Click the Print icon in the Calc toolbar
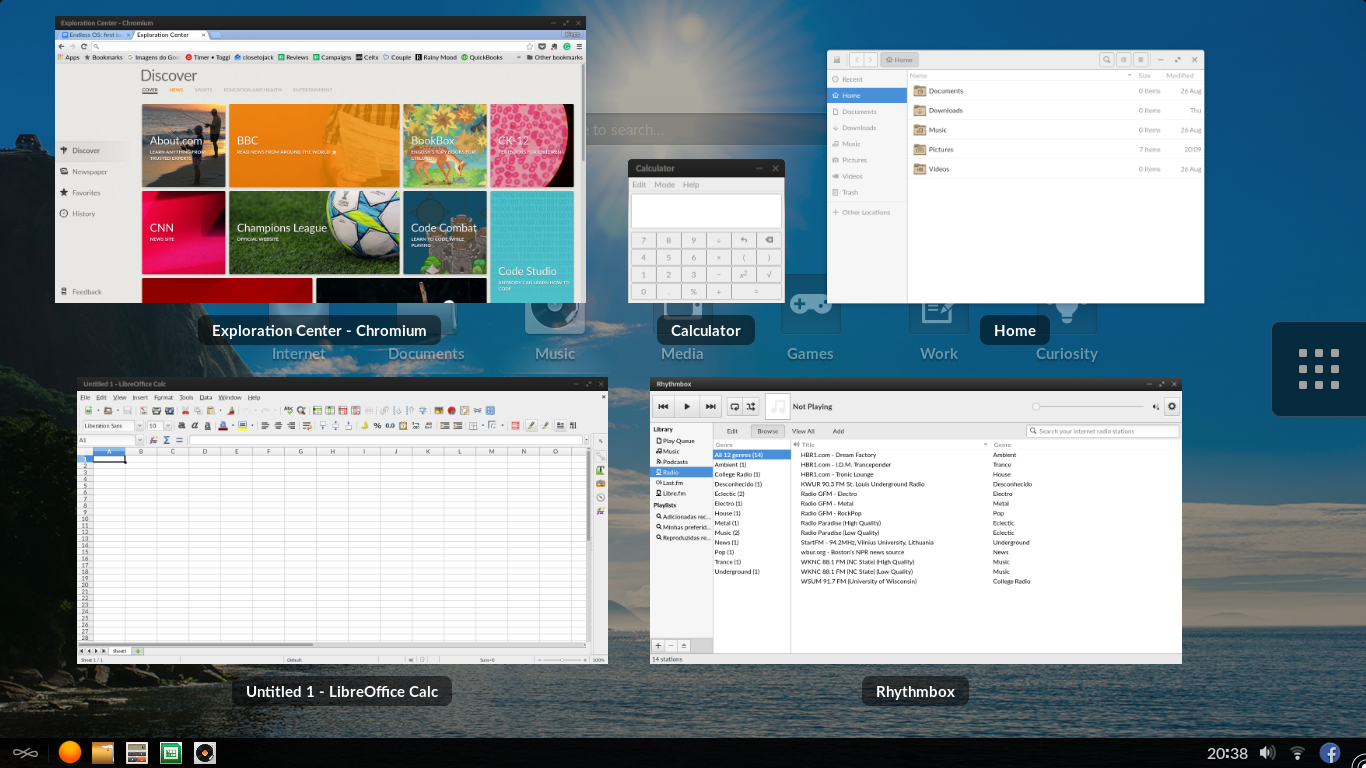 [157, 410]
